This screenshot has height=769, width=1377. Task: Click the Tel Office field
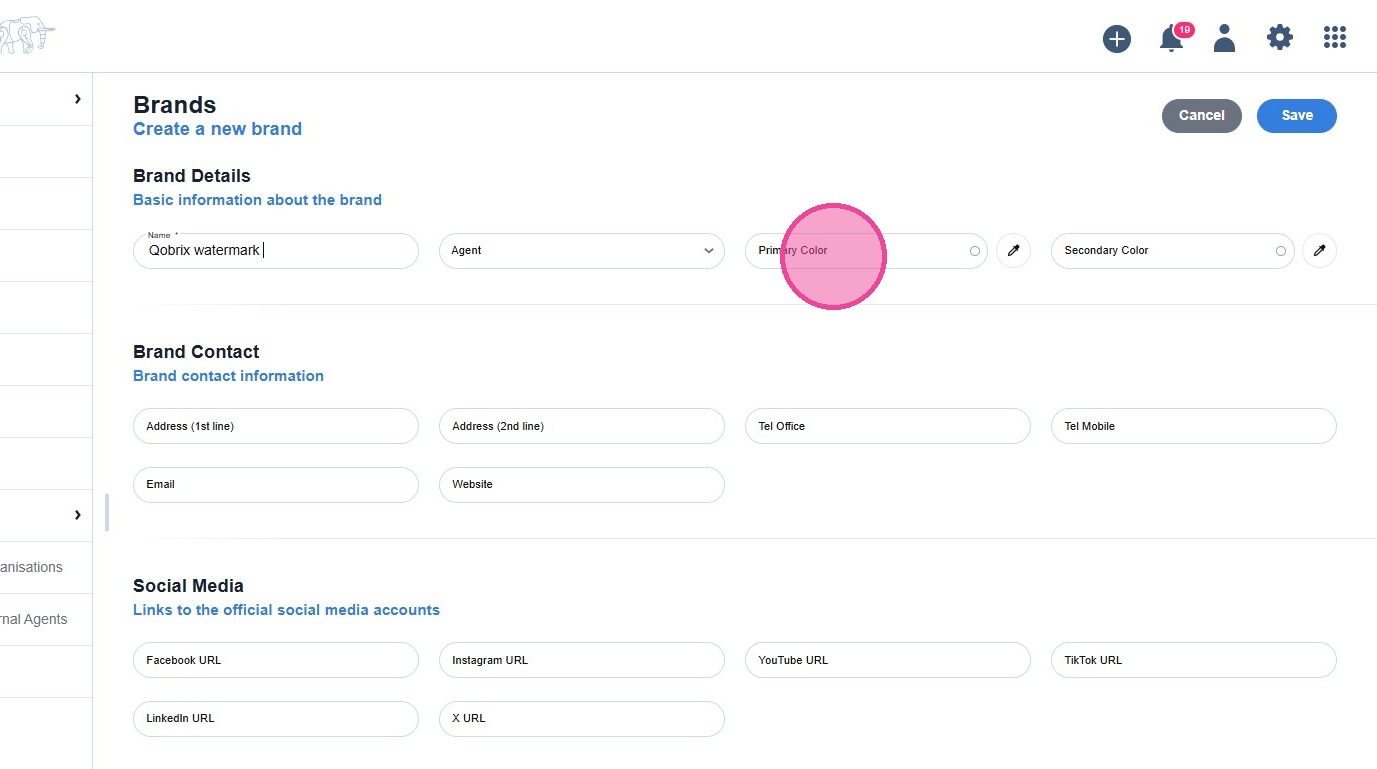tap(888, 426)
